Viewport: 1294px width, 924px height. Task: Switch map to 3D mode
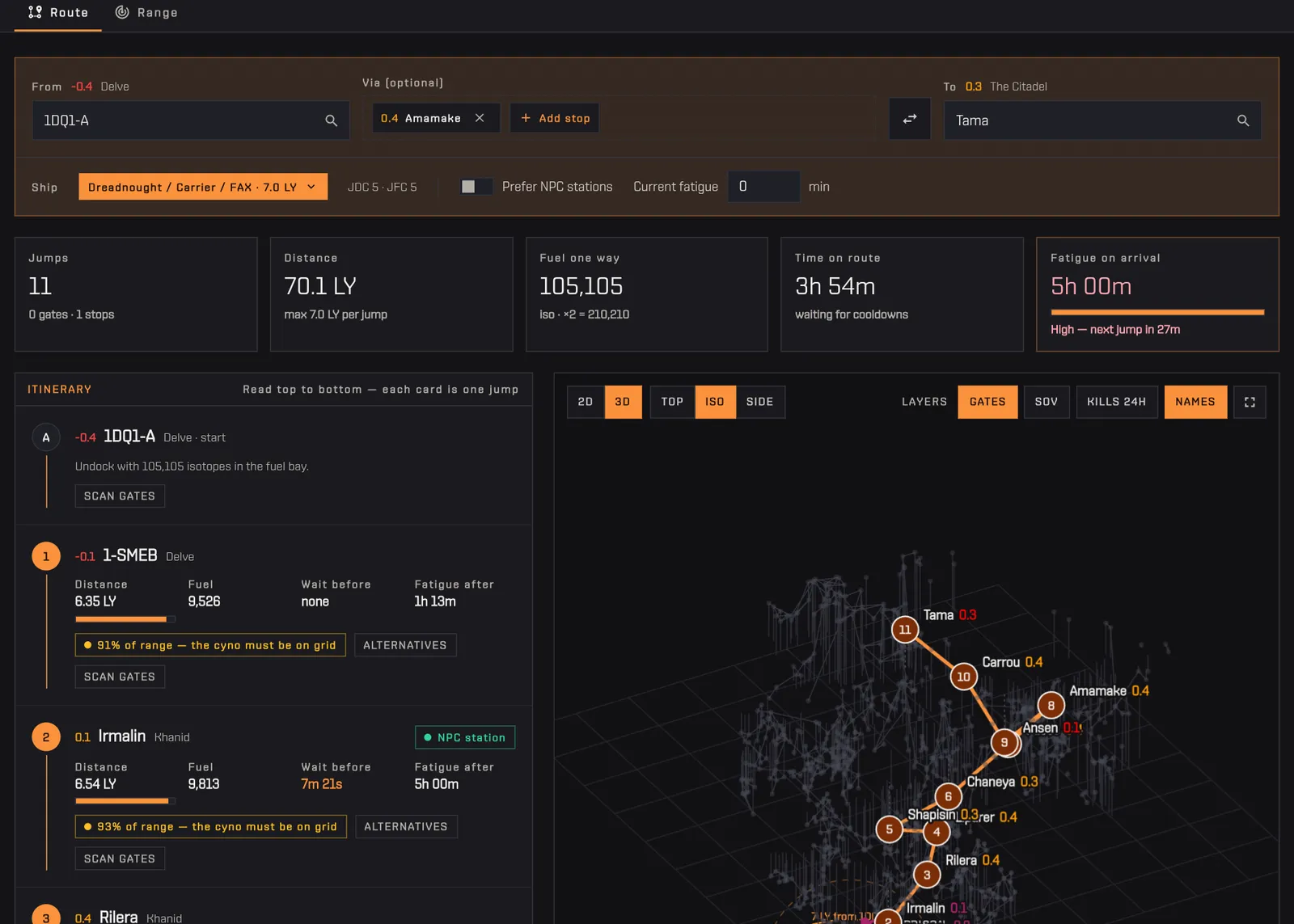623,402
